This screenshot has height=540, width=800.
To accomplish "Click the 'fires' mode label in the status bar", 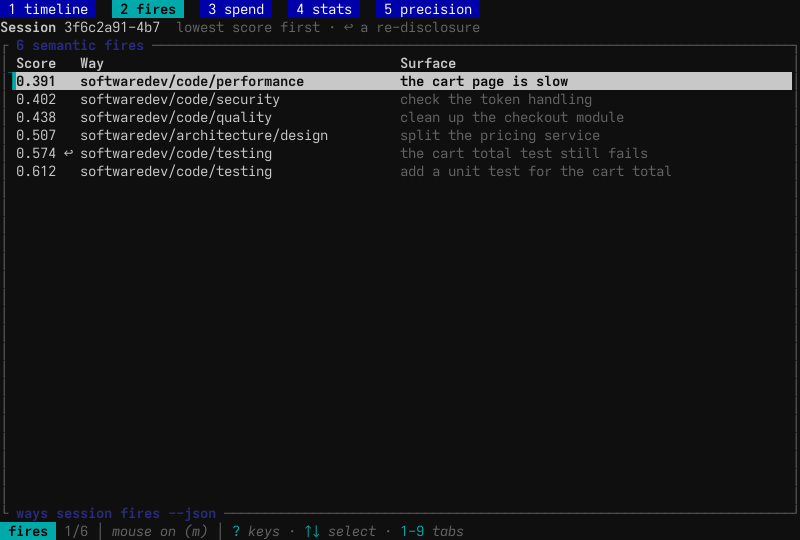I will (x=28, y=531).
